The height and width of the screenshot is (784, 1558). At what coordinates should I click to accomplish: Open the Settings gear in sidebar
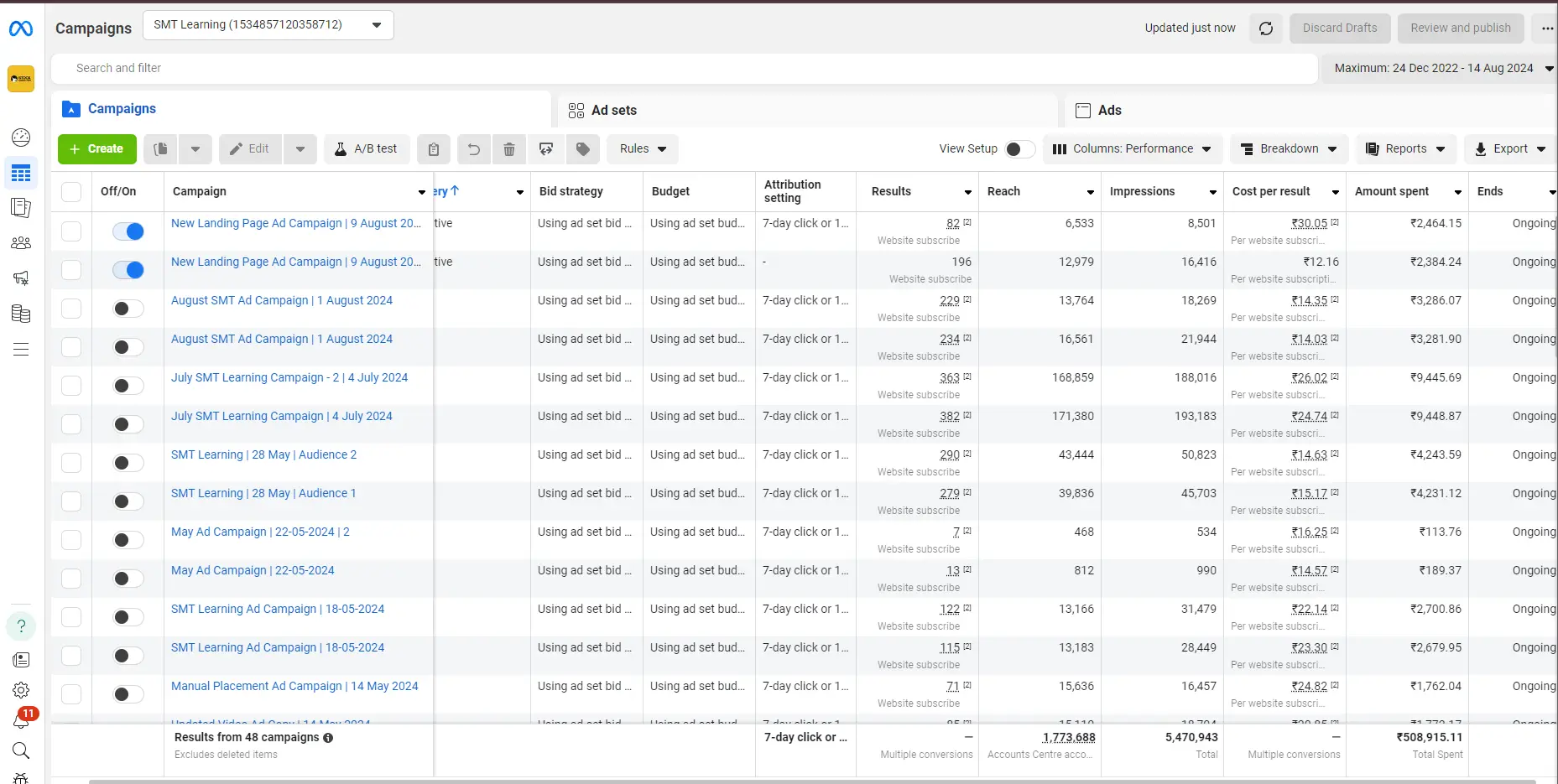tap(21, 690)
